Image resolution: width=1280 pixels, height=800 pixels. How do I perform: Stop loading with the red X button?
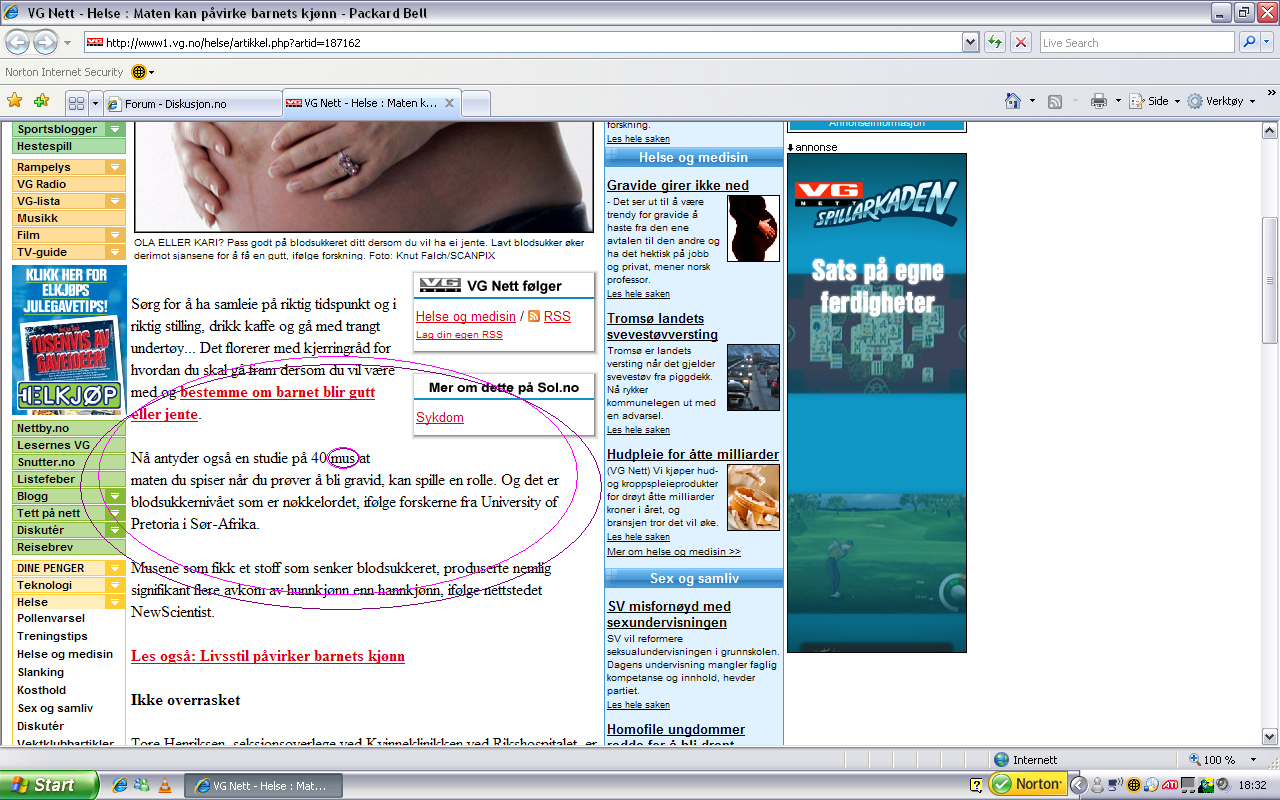(1021, 43)
